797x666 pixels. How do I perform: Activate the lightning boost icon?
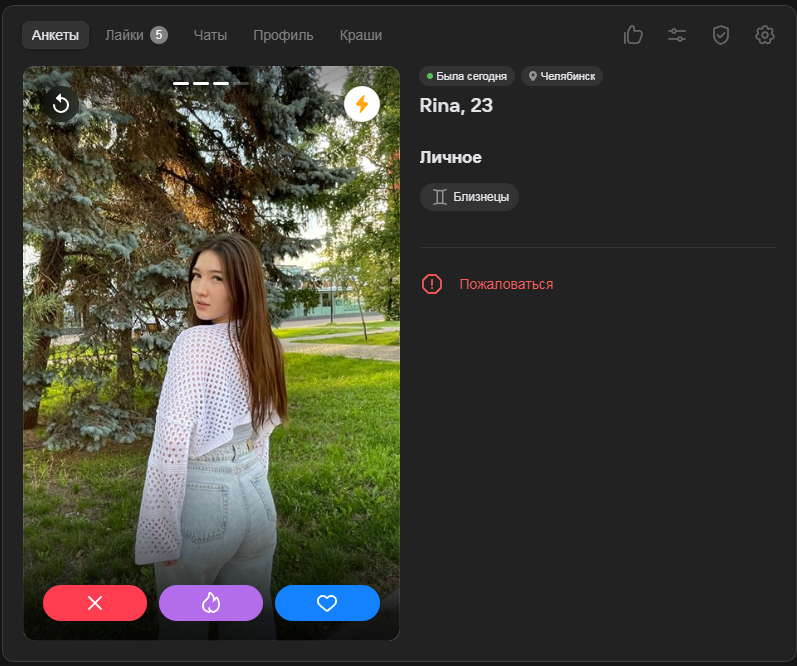point(362,104)
